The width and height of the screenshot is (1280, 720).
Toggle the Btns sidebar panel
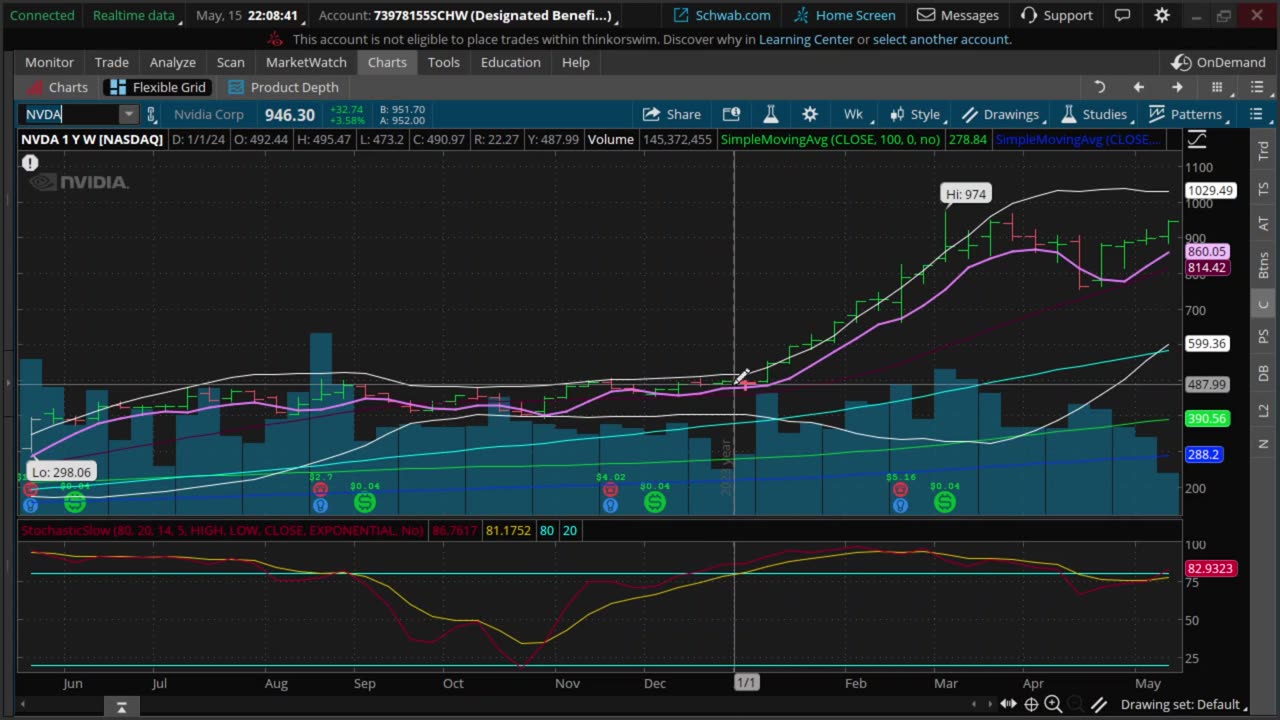pyautogui.click(x=1264, y=264)
